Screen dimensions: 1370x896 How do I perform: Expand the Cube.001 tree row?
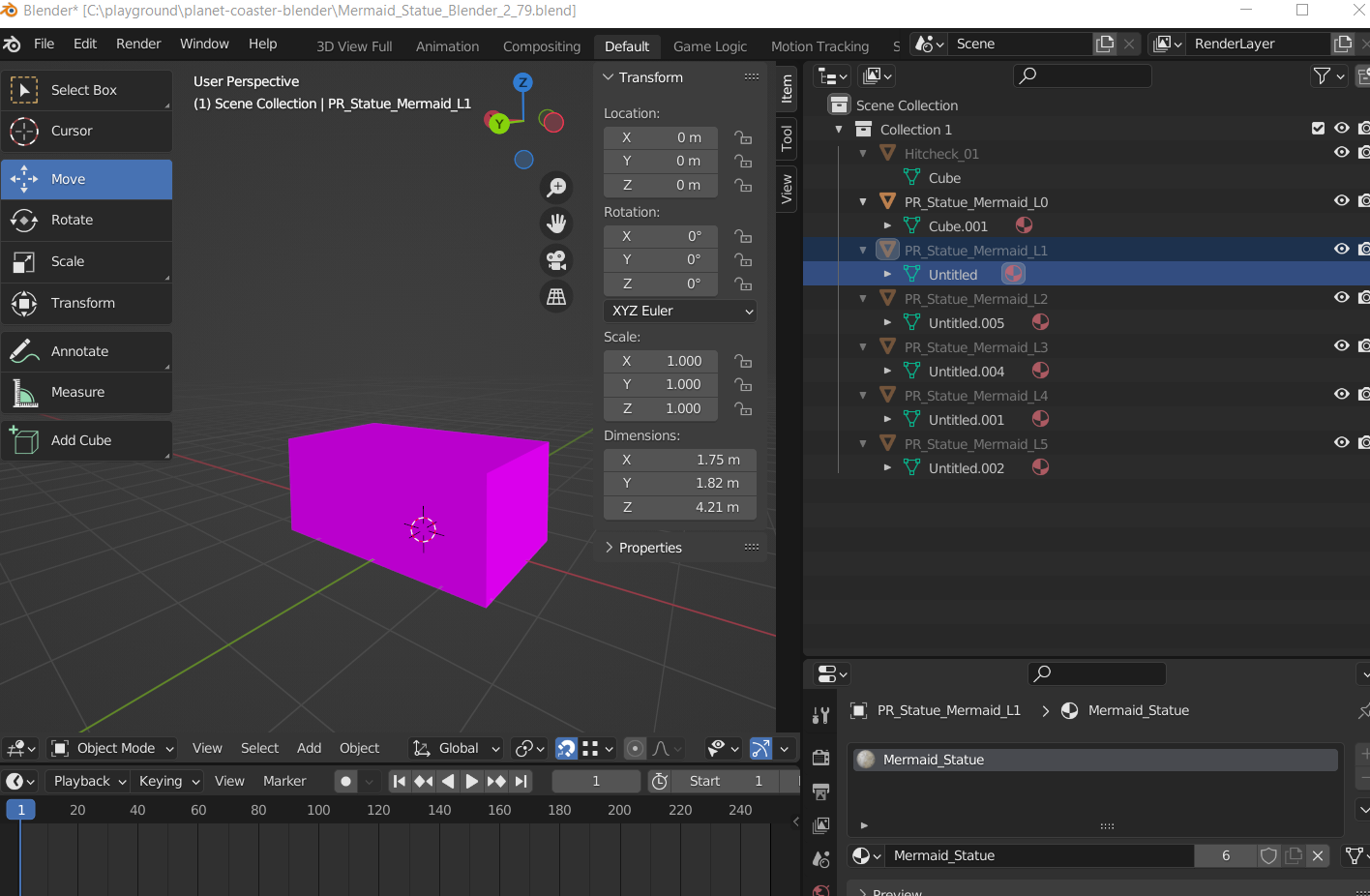(887, 225)
